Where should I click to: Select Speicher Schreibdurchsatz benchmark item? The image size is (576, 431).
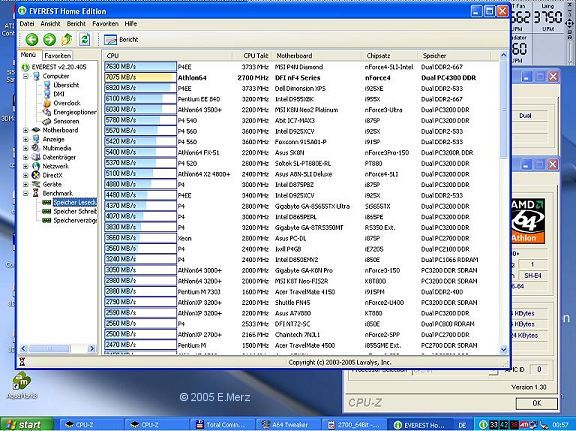75,211
